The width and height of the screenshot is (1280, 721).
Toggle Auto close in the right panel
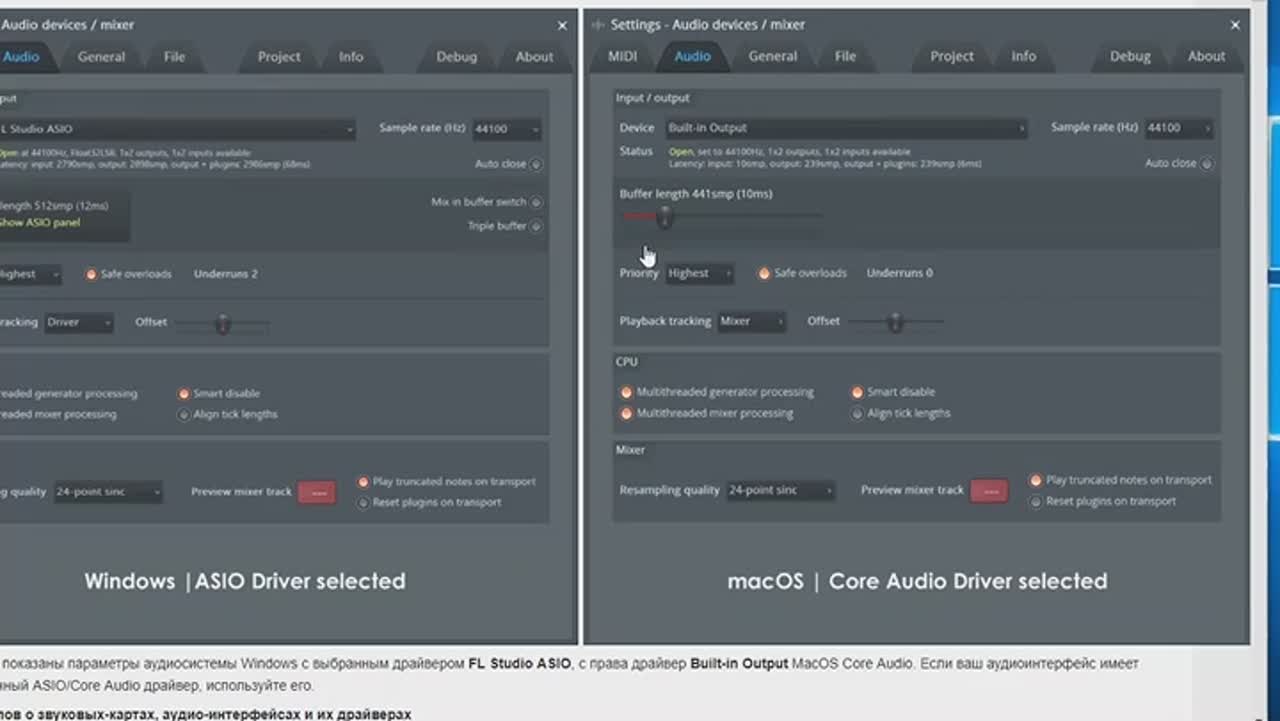pyautogui.click(x=1207, y=164)
